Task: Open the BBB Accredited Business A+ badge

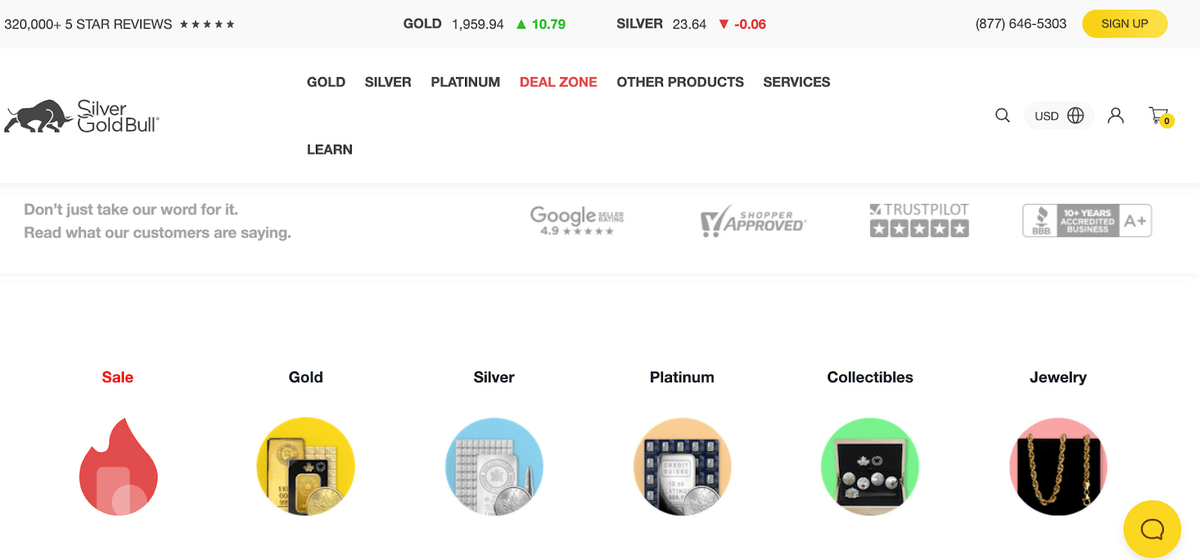Action: tap(1087, 220)
